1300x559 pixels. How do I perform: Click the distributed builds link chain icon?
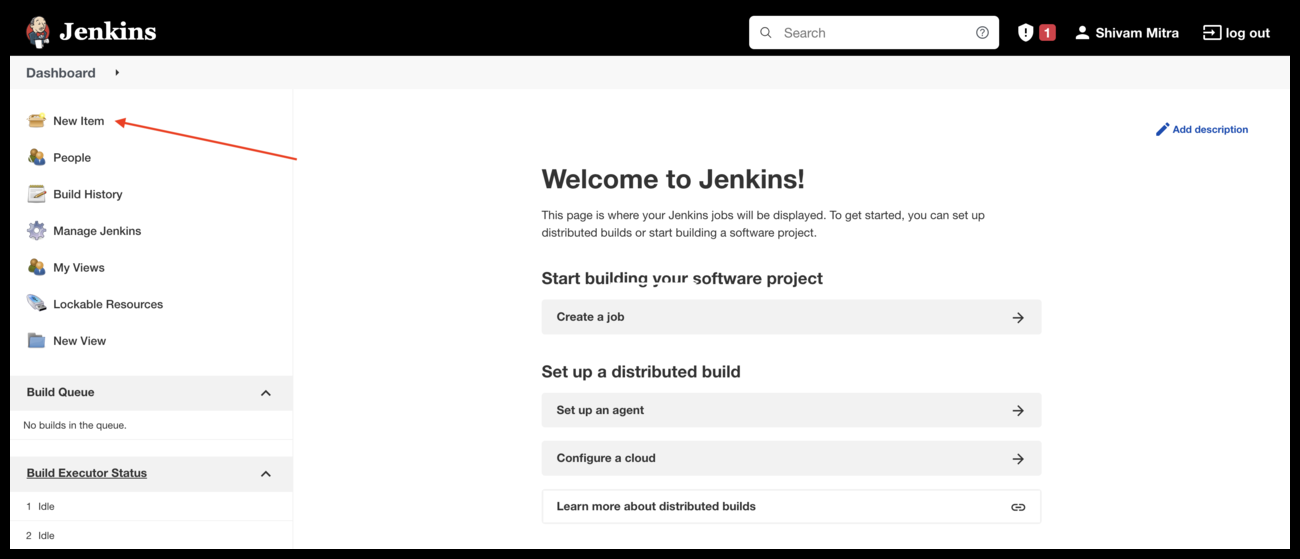click(x=1018, y=507)
